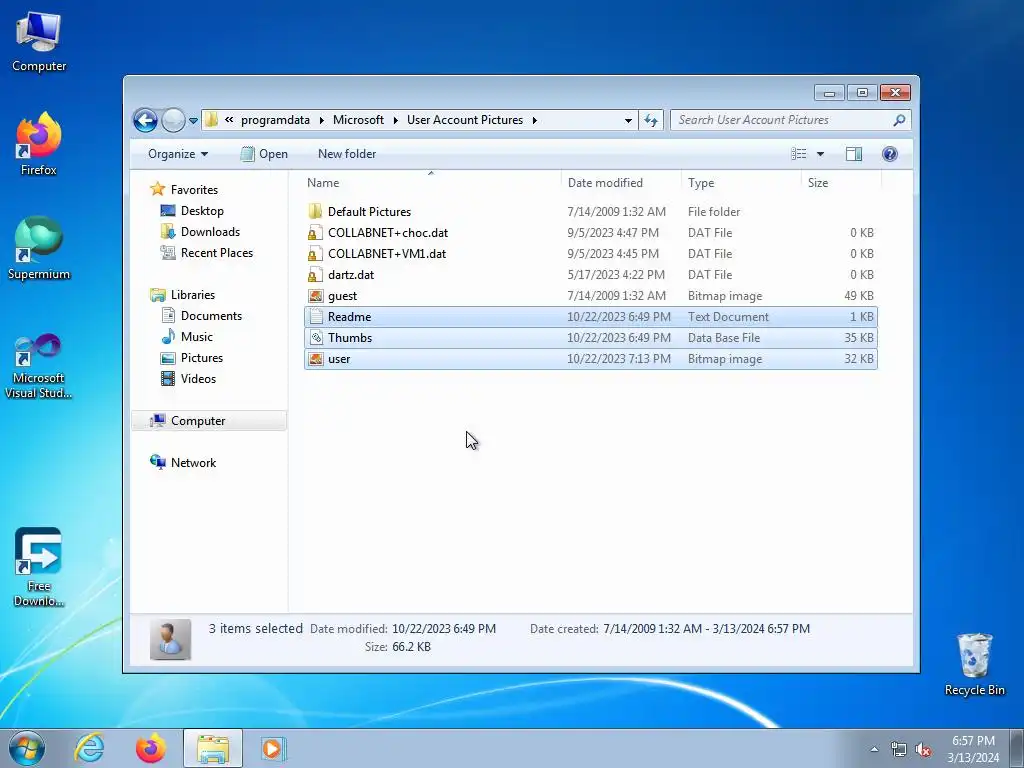Open the network tray icon
1024x768 pixels.
(x=899, y=750)
